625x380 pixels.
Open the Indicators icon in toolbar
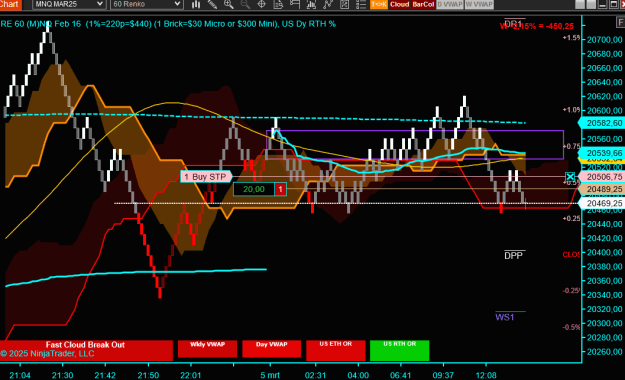(x=311, y=4)
